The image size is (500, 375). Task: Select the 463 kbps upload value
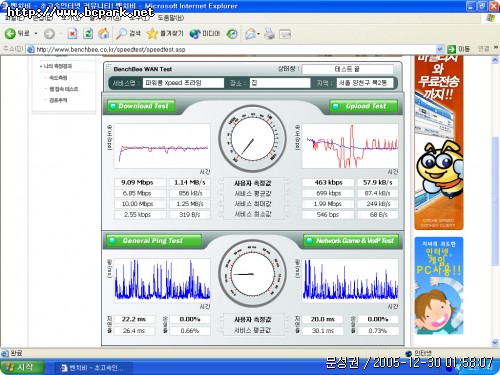(x=328, y=182)
